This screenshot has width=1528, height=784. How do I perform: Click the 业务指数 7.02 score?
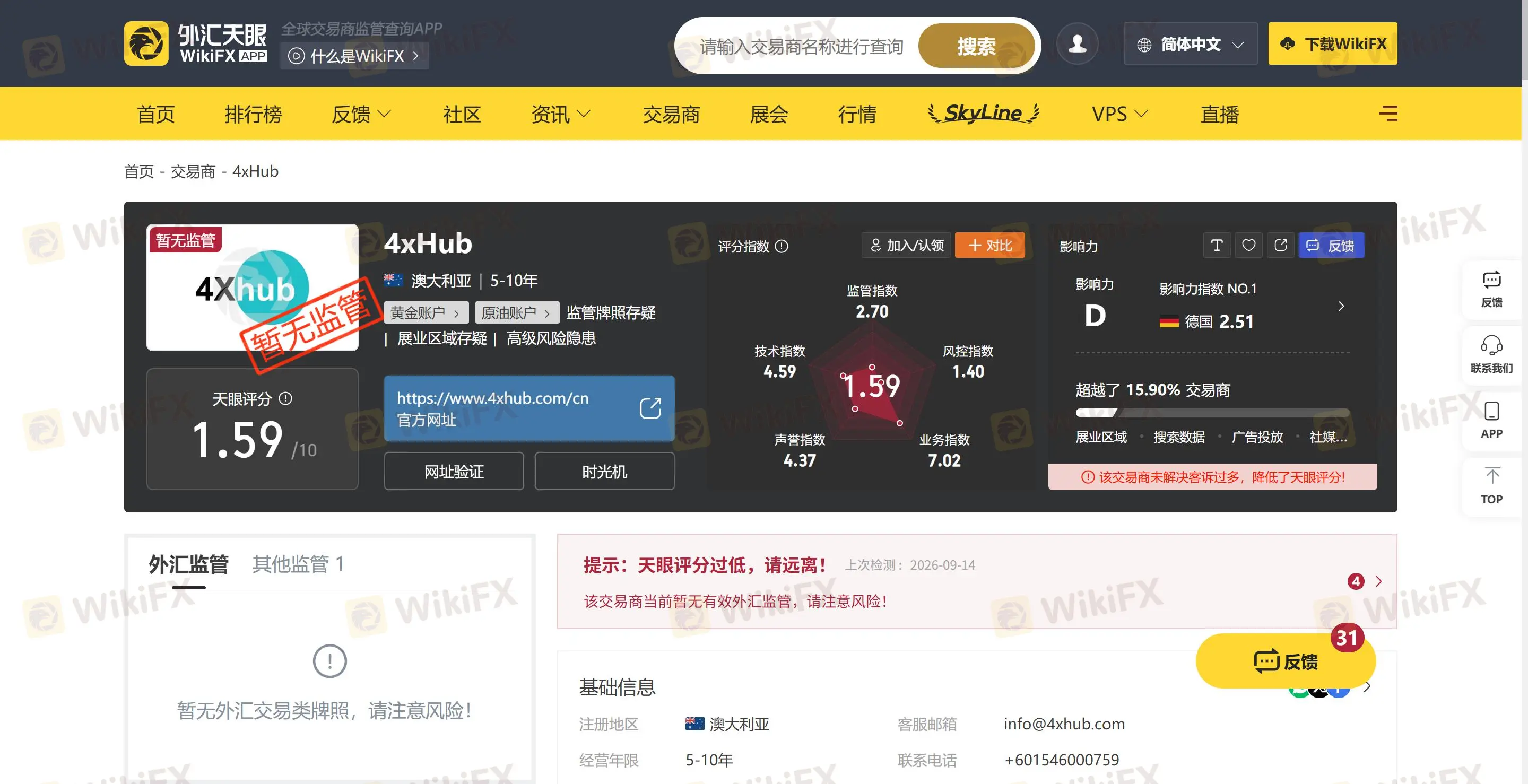pos(944,450)
